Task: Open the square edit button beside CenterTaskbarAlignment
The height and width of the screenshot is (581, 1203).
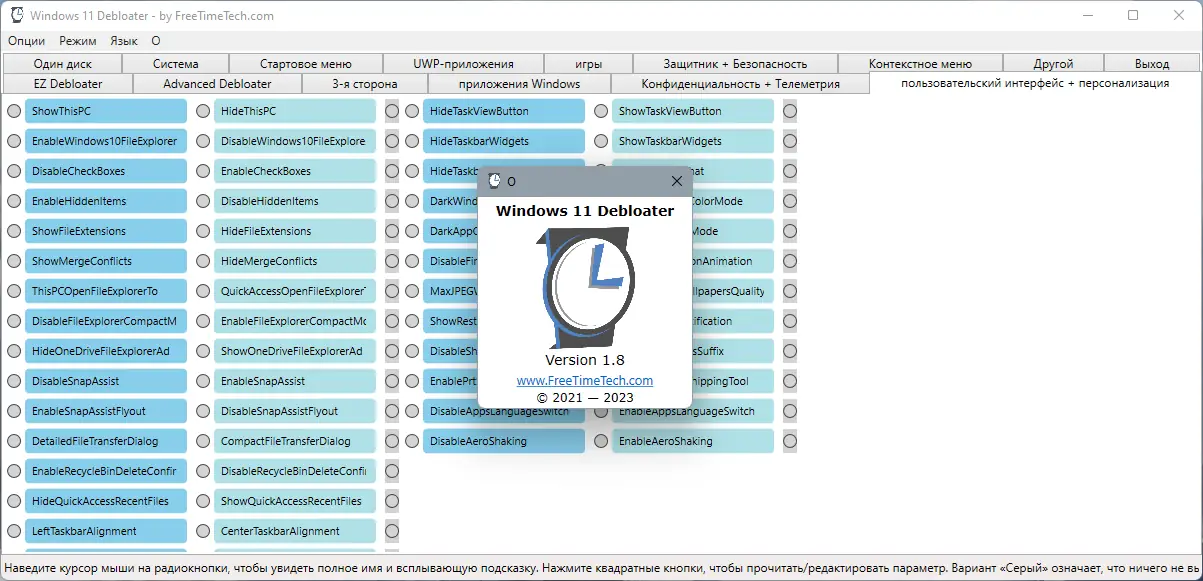Action: tap(391, 531)
